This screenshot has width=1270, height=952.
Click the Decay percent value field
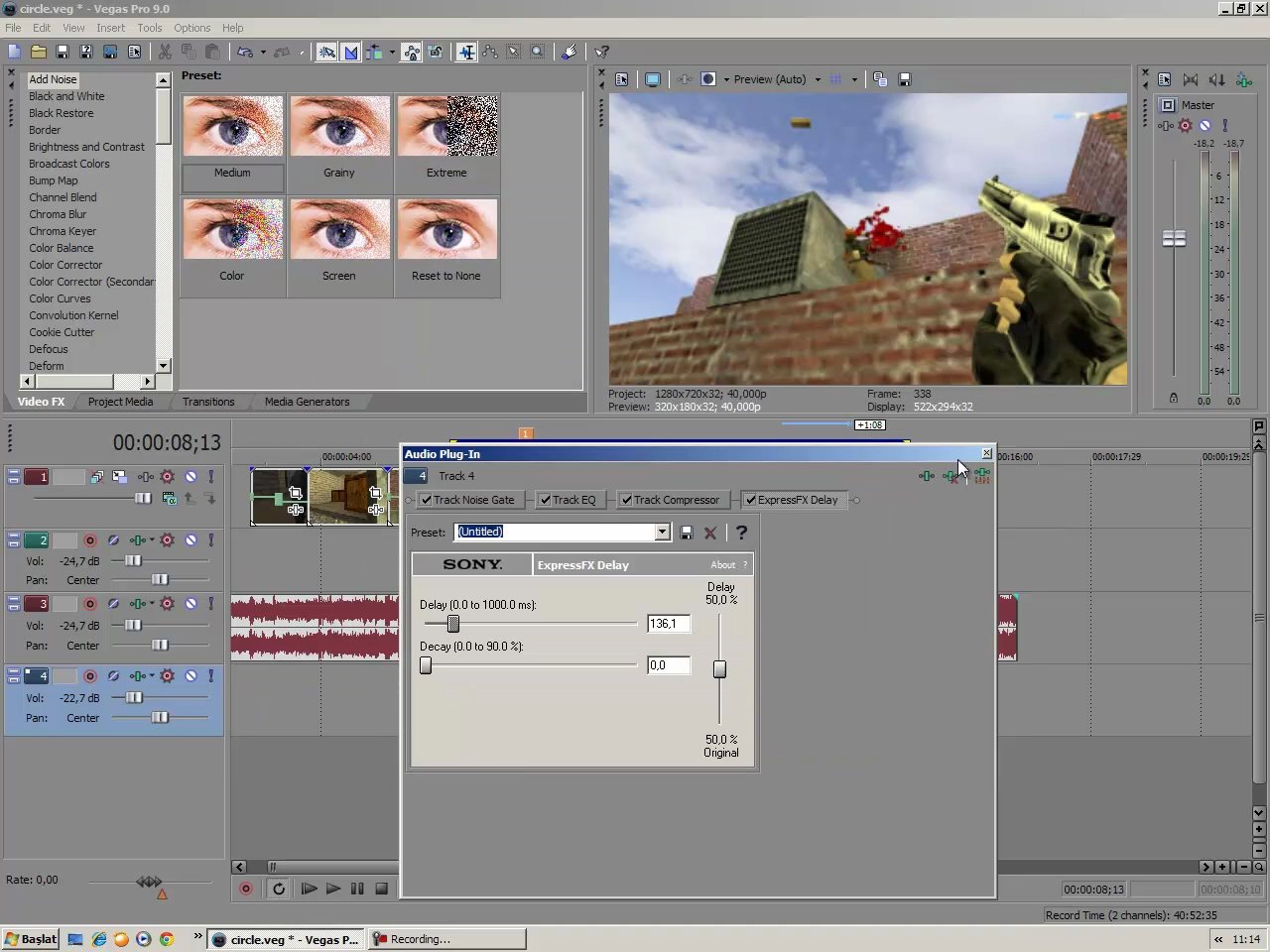pyautogui.click(x=668, y=665)
